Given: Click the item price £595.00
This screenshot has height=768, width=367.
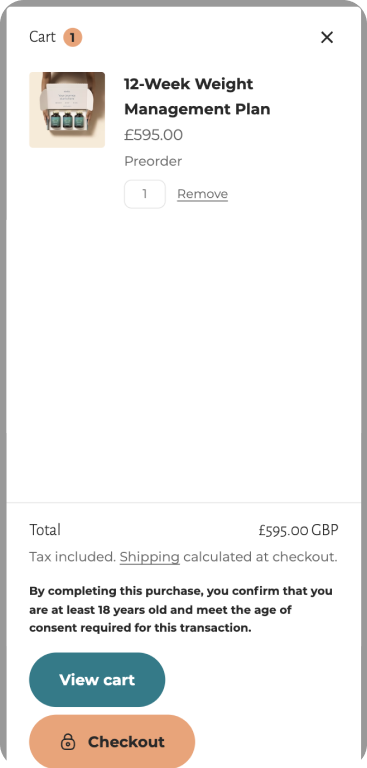Looking at the screenshot, I should click(153, 135).
